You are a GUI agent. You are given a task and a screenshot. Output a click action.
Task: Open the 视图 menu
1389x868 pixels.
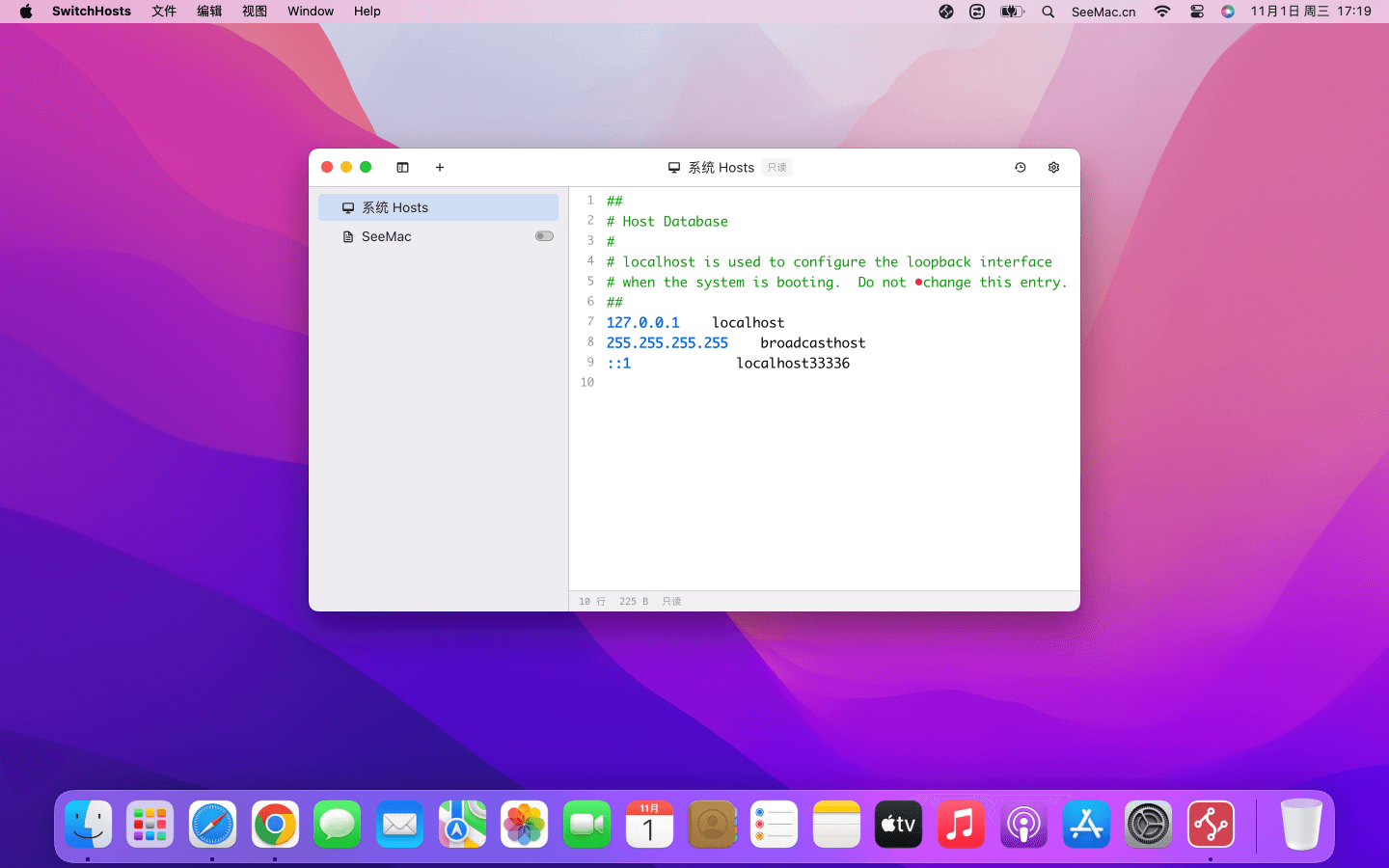coord(255,12)
